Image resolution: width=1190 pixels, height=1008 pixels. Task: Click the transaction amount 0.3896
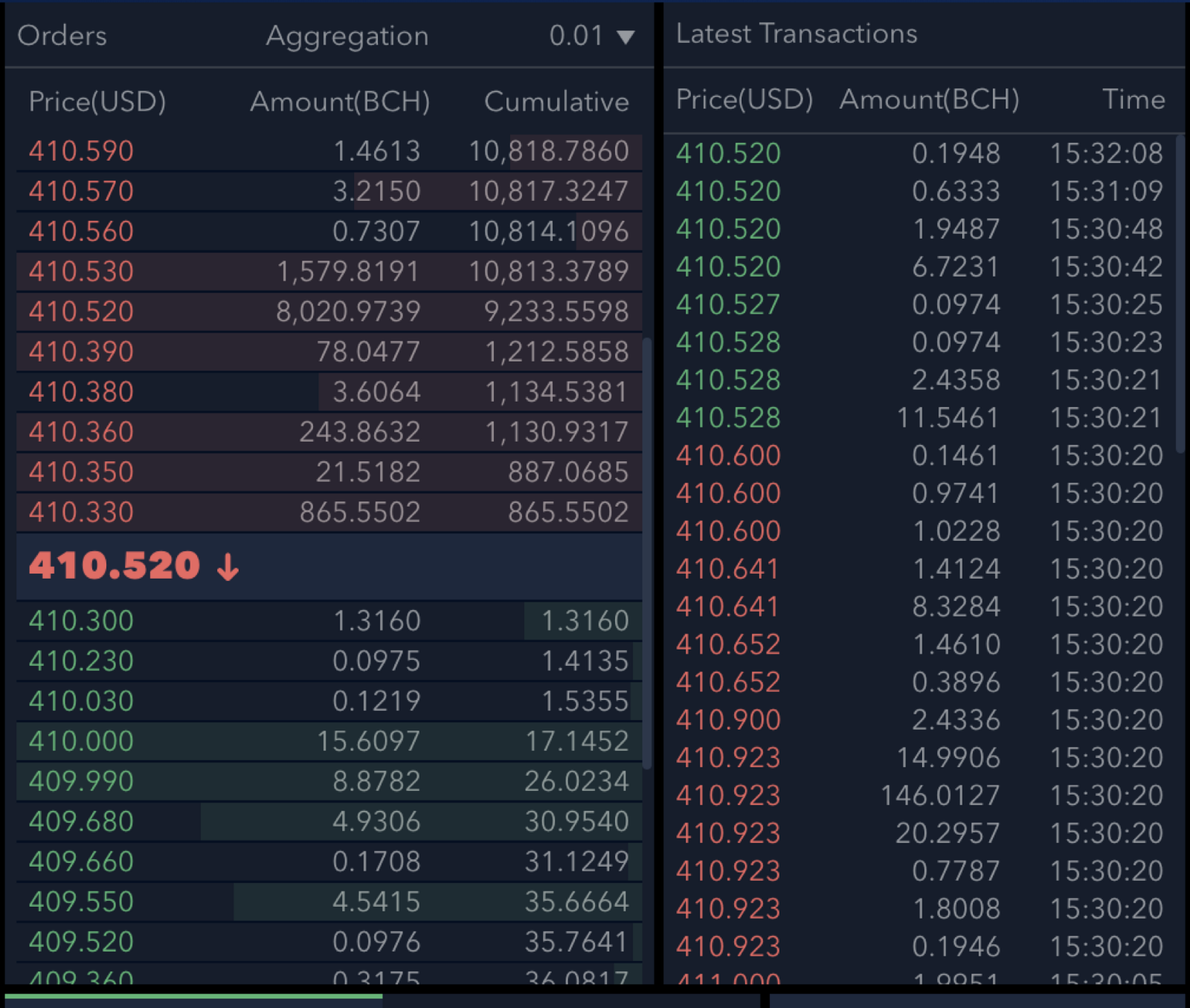click(956, 683)
